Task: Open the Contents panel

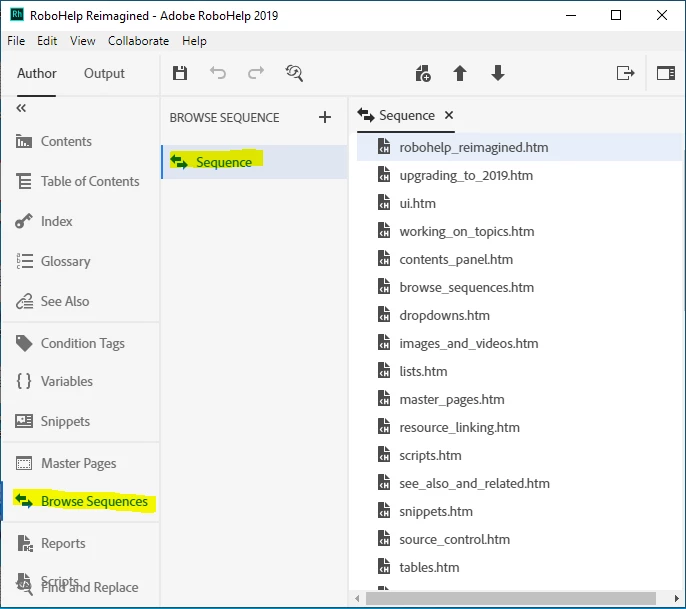Action: click(53, 141)
